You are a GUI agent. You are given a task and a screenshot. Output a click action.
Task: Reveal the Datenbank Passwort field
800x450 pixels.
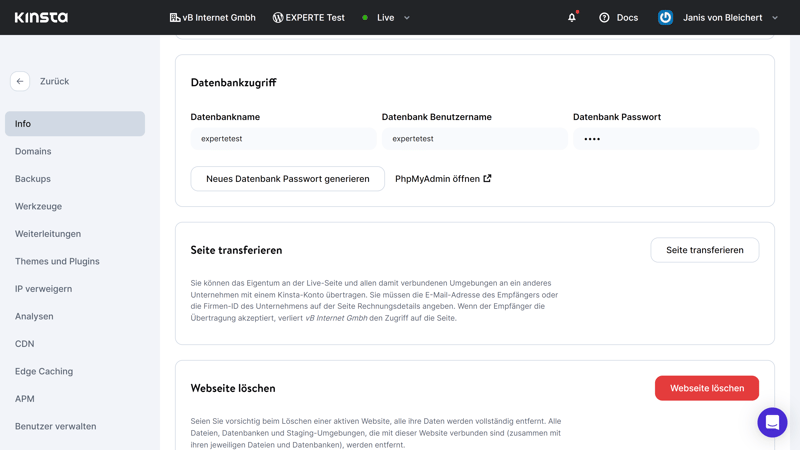pyautogui.click(x=665, y=139)
